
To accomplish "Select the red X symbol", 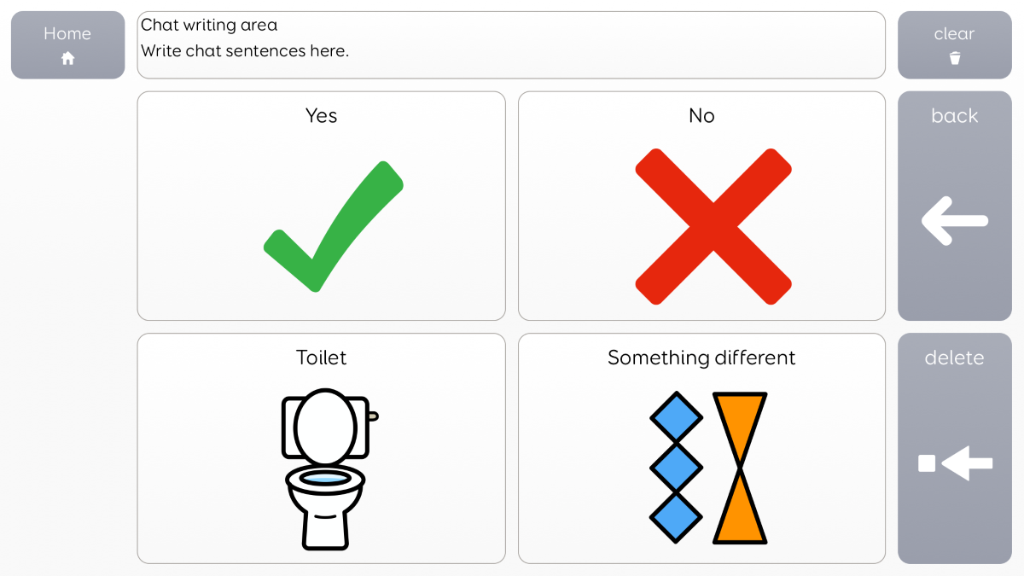I will pyautogui.click(x=713, y=226).
